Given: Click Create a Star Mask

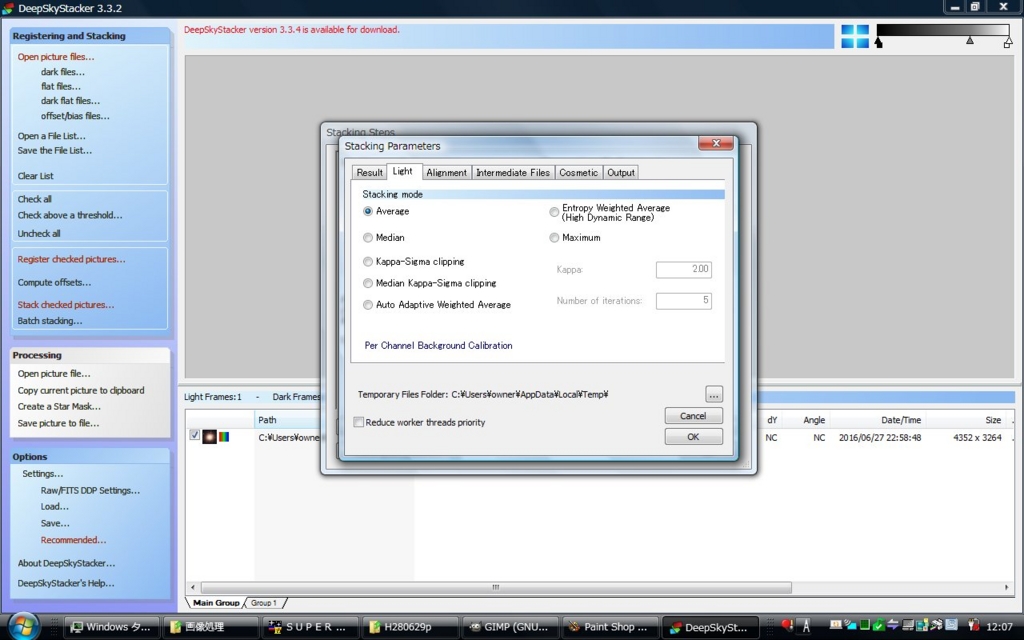Looking at the screenshot, I should coord(59,406).
